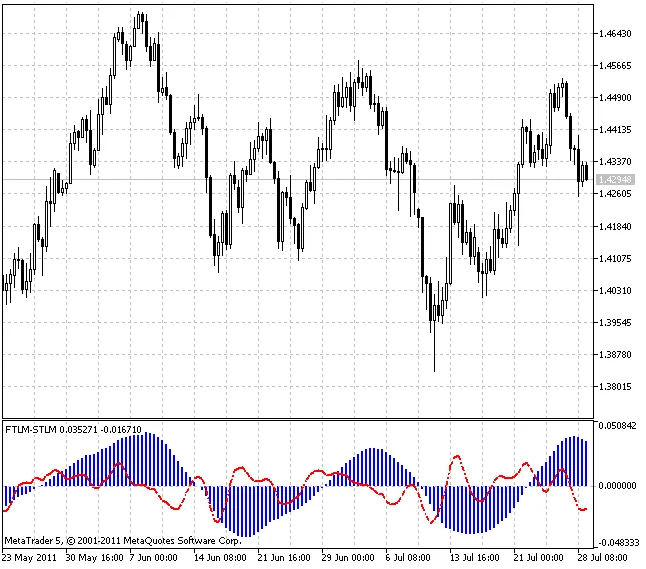Click the horizontal gray current-price line
Image resolution: width=646 pixels, height=569 pixels.
tap(297, 179)
